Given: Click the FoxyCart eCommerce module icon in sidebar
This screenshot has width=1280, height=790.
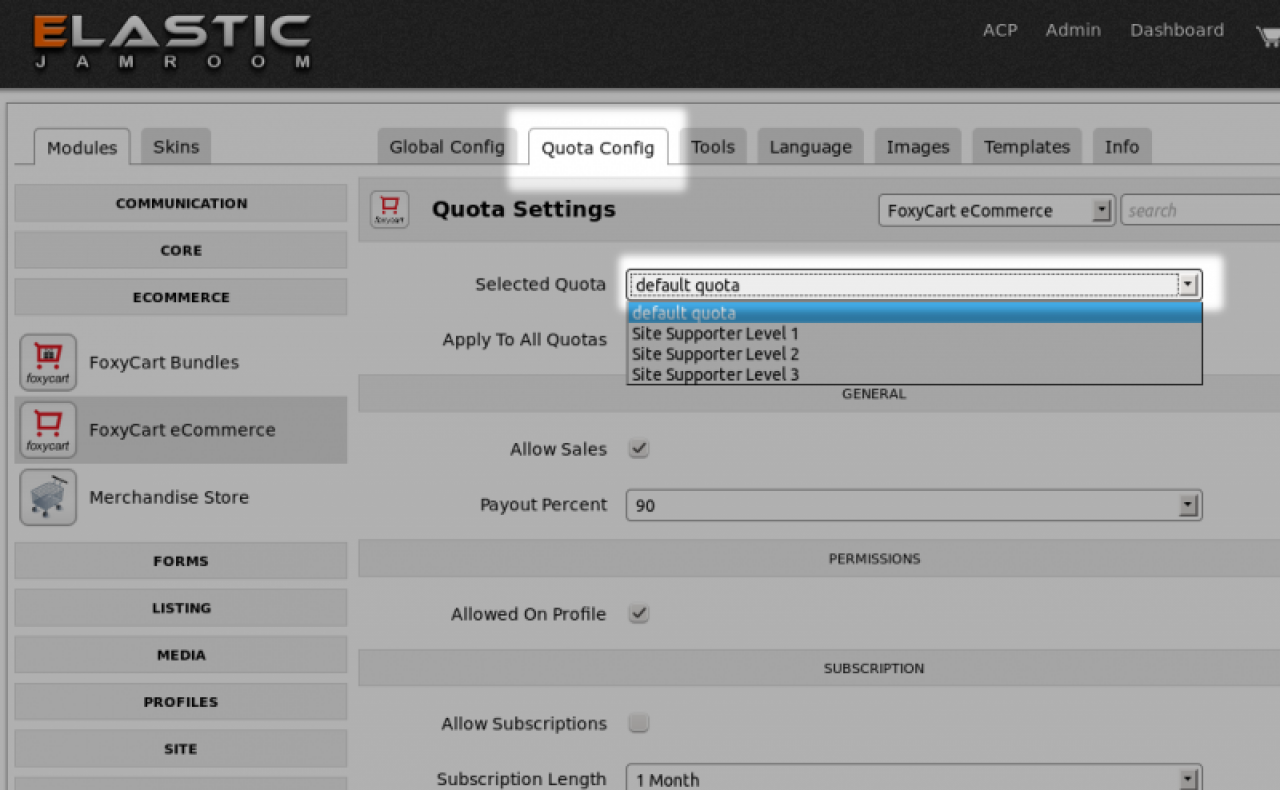Looking at the screenshot, I should tap(48, 430).
